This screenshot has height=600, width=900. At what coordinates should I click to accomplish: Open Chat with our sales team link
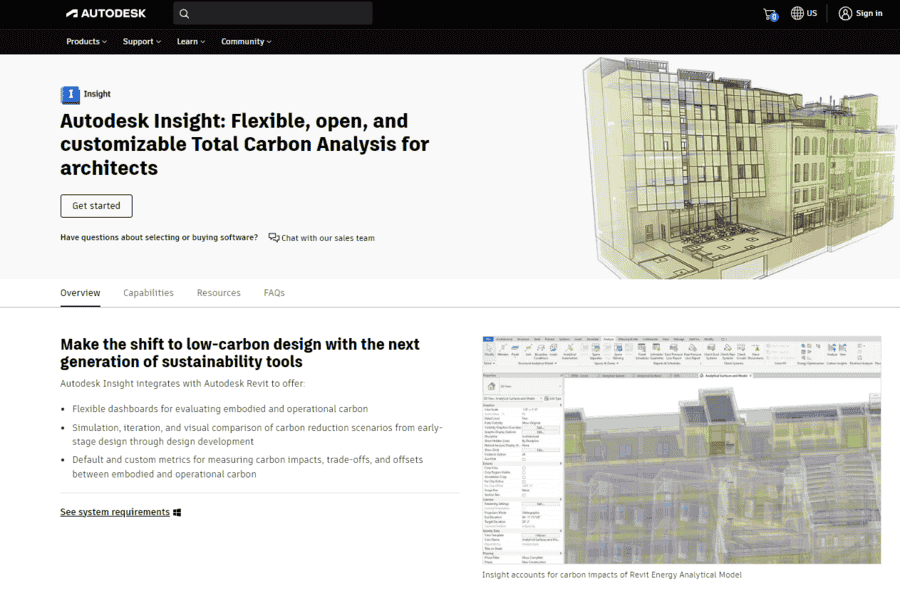[328, 238]
